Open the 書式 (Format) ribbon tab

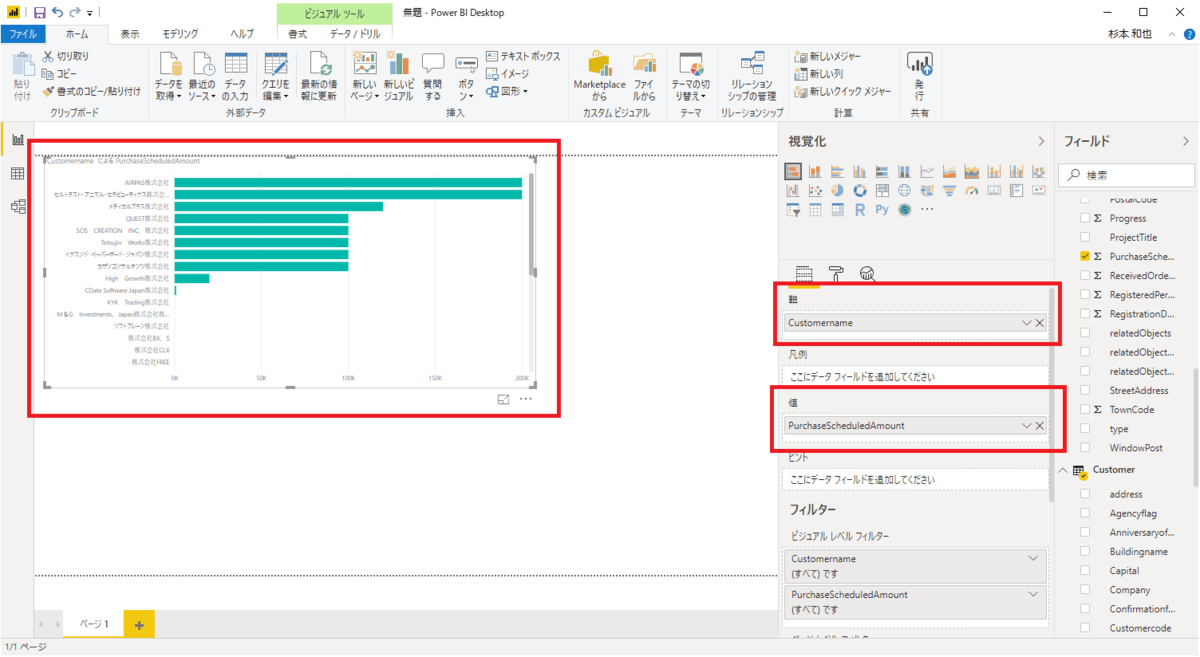[x=298, y=34]
